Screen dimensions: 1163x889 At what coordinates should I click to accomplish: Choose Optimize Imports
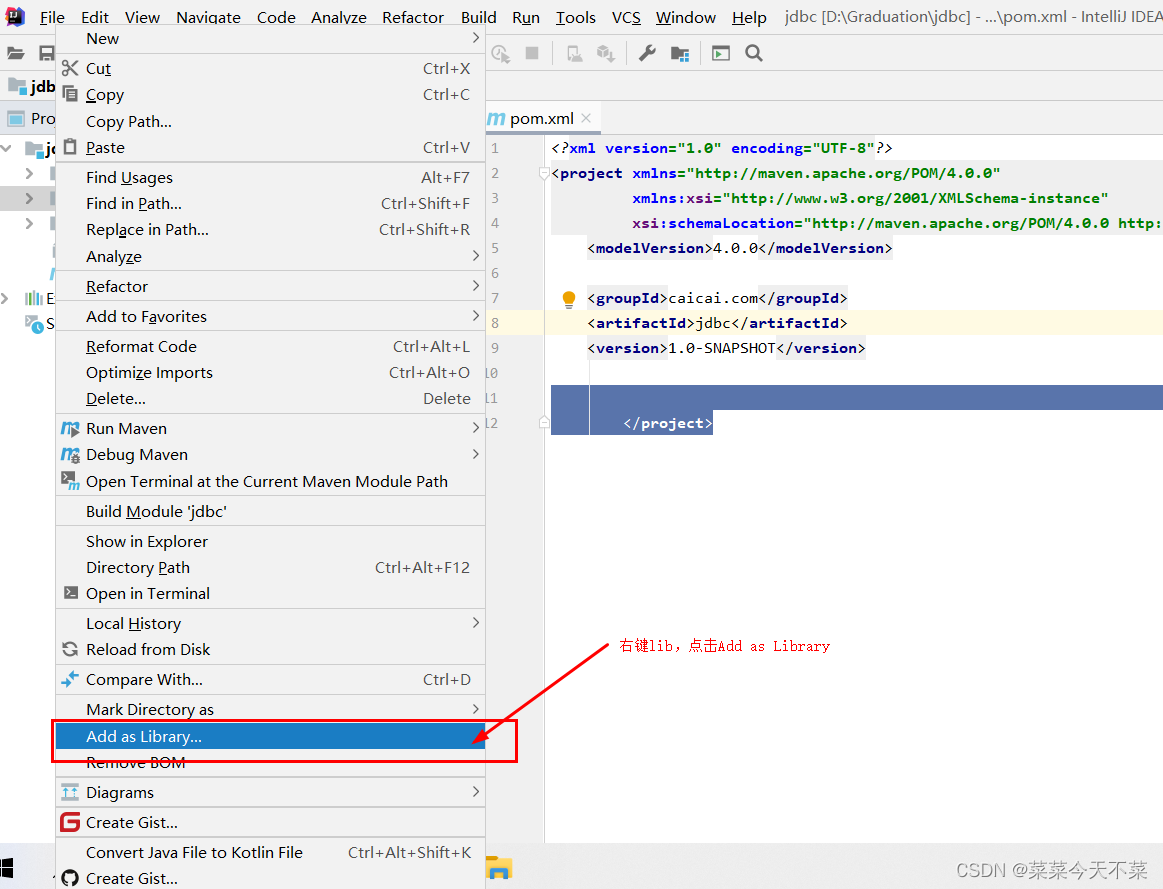pyautogui.click(x=271, y=372)
